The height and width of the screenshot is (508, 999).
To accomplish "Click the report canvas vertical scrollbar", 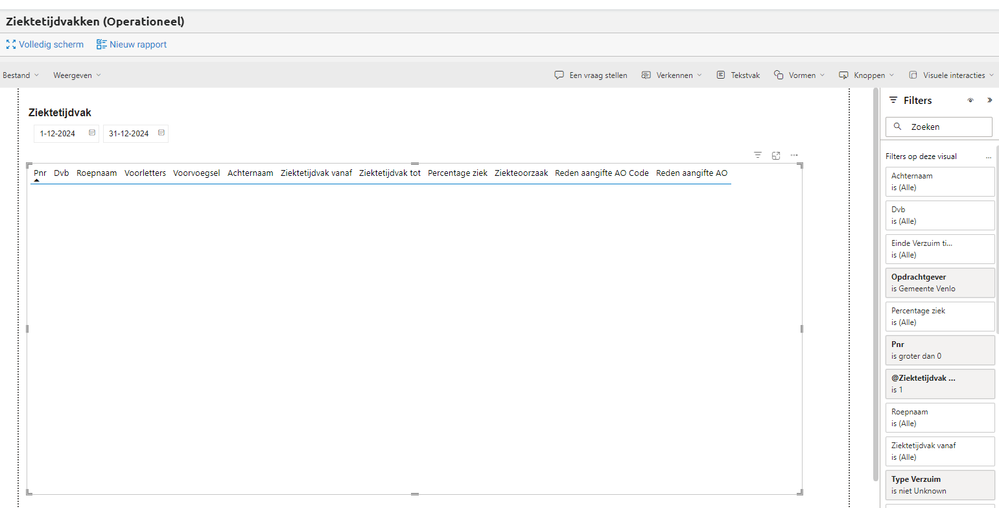I will 876,286.
